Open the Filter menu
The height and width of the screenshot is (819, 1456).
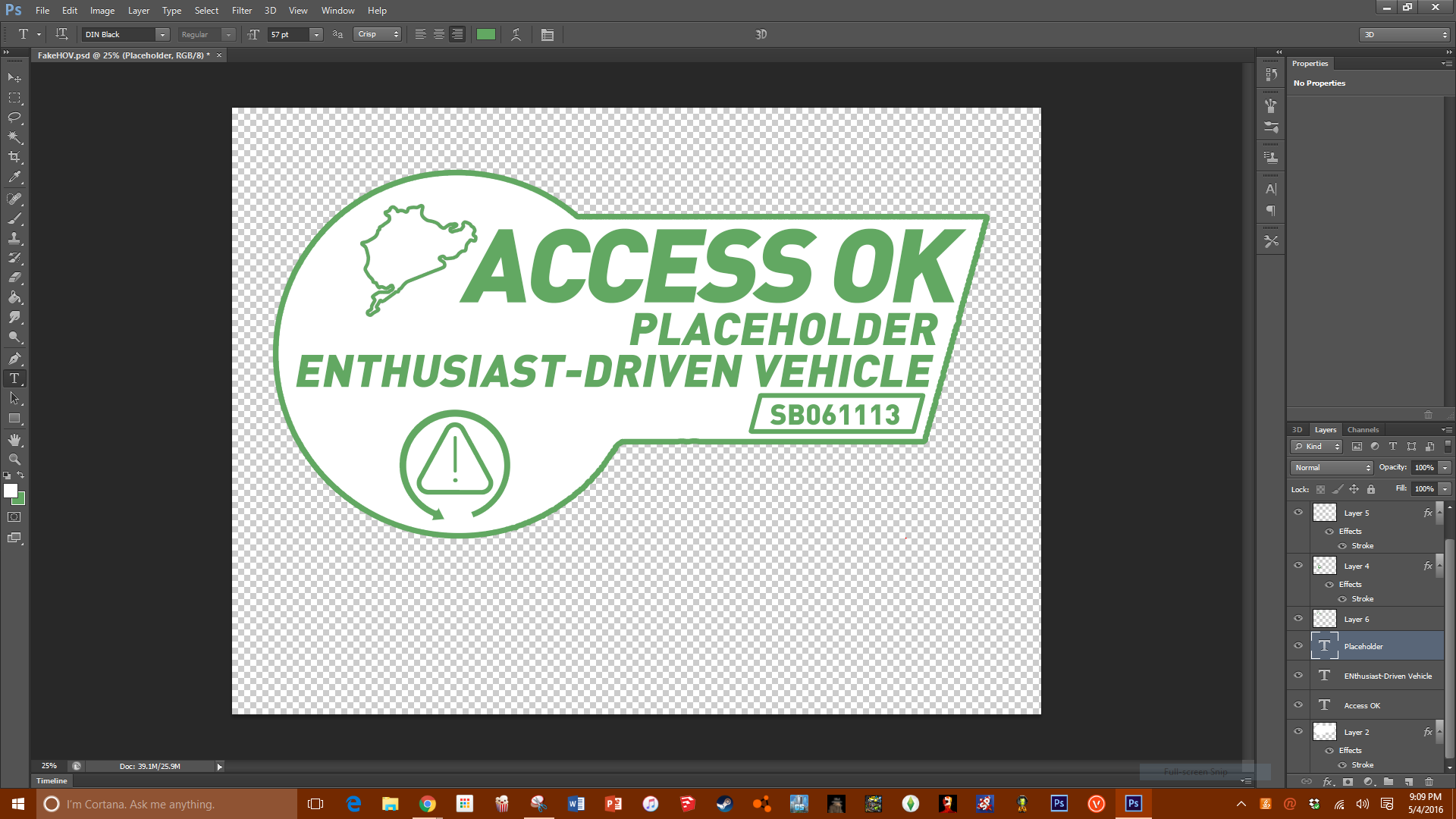(x=242, y=11)
